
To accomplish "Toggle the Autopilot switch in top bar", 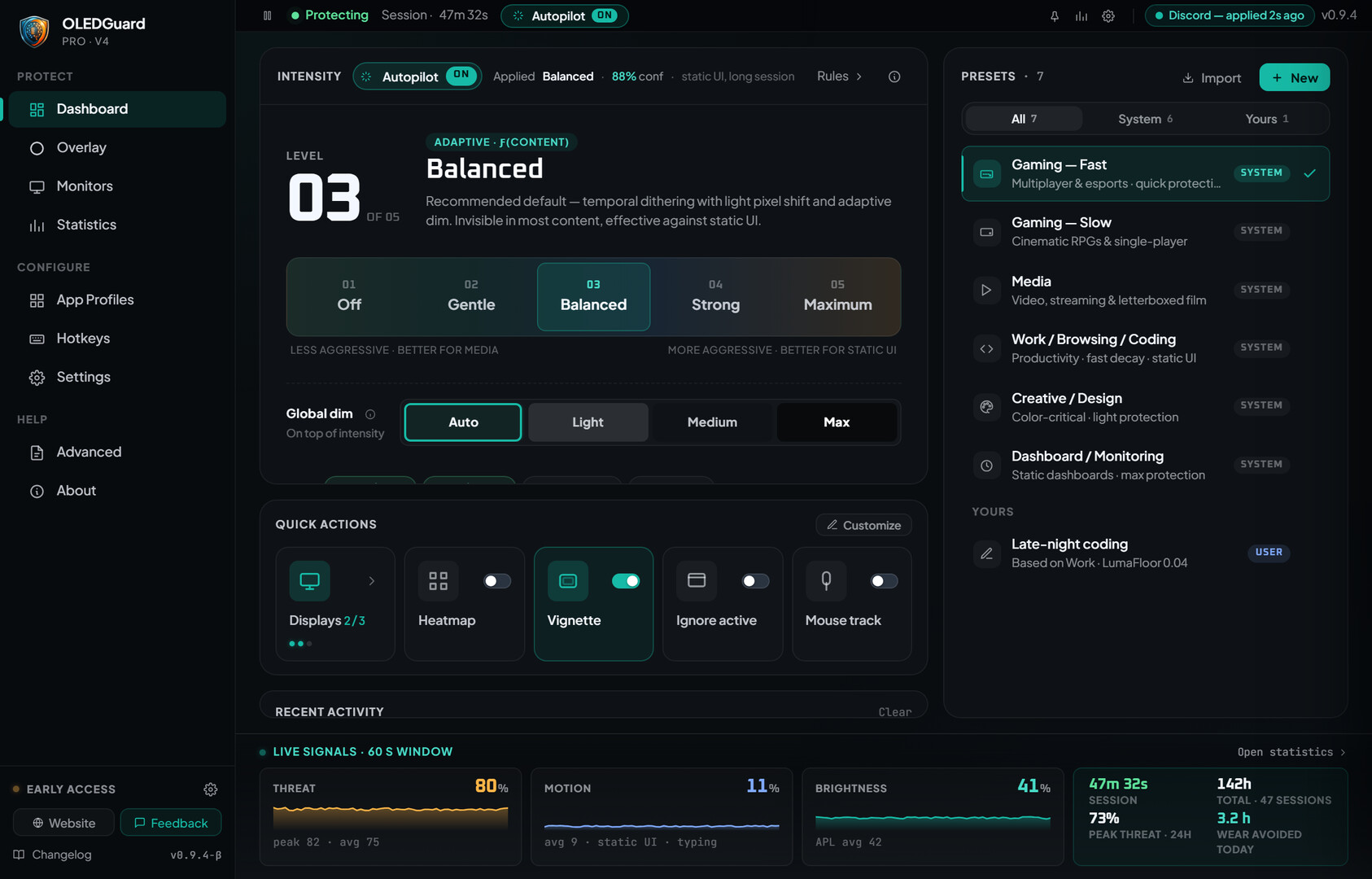I will pos(605,15).
